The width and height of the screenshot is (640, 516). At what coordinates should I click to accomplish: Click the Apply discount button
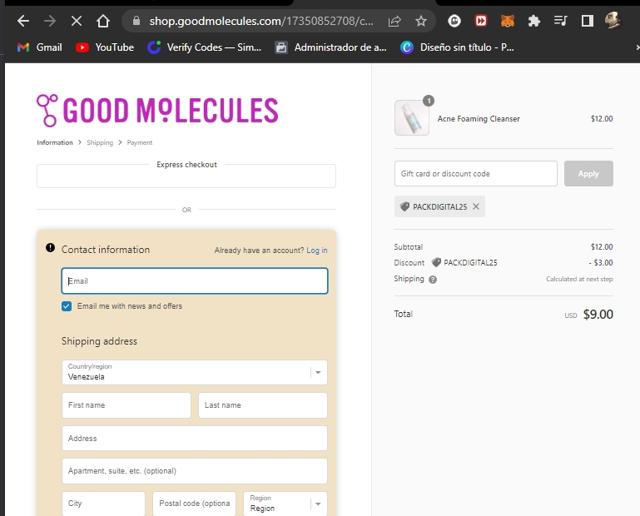coord(588,173)
